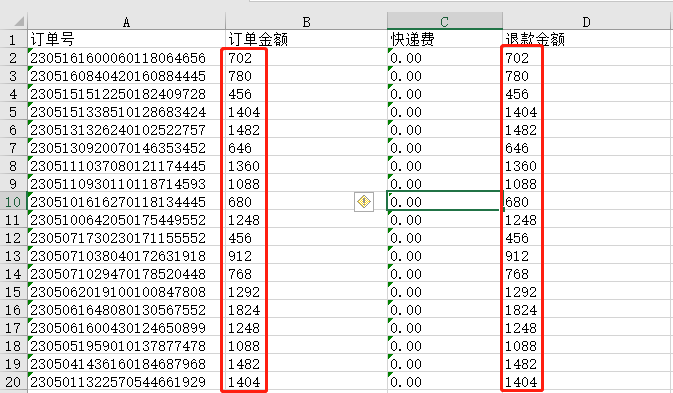Click the selected 0.00 cell in row 10

click(x=445, y=202)
